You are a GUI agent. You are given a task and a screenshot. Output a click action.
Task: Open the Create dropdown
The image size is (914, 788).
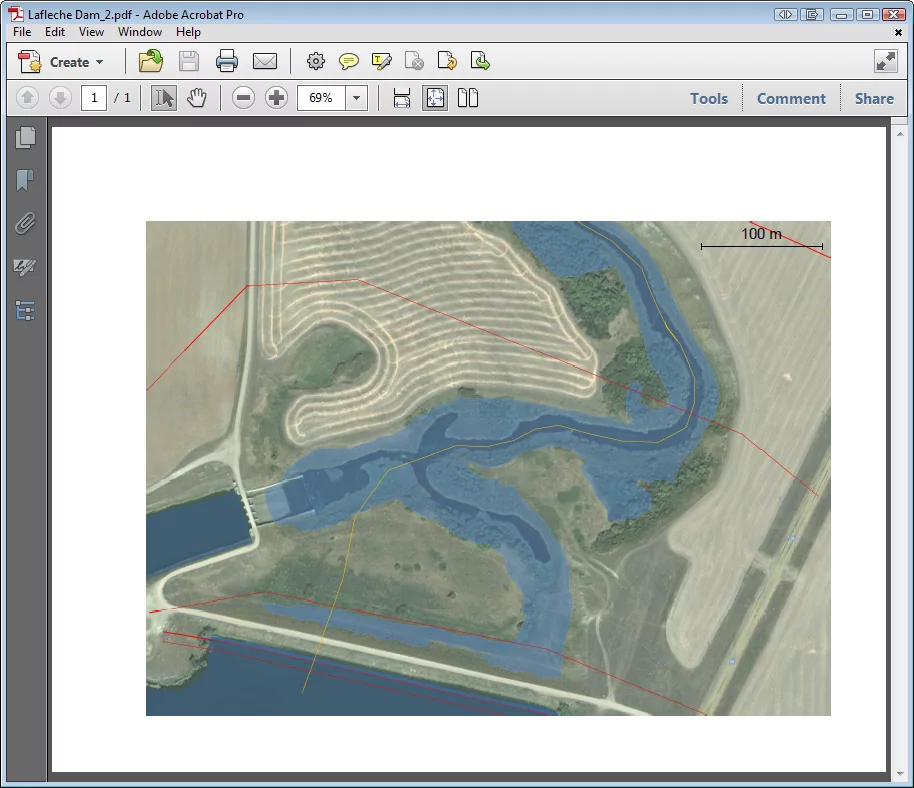[66, 61]
